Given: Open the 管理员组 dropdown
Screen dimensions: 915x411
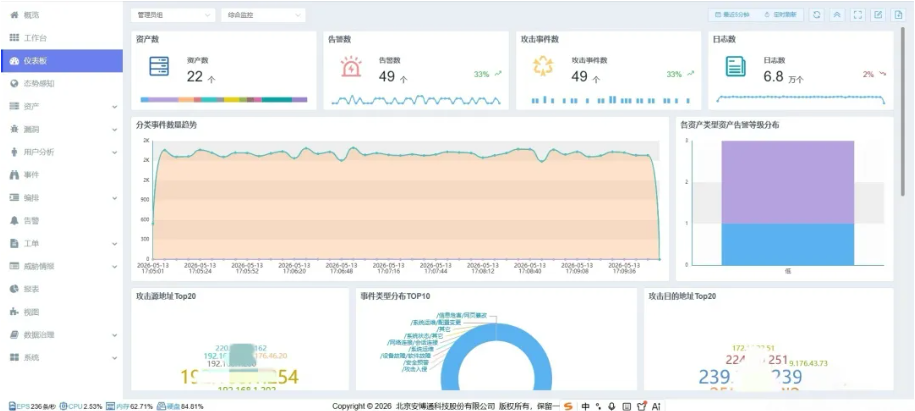Looking at the screenshot, I should [173, 15].
